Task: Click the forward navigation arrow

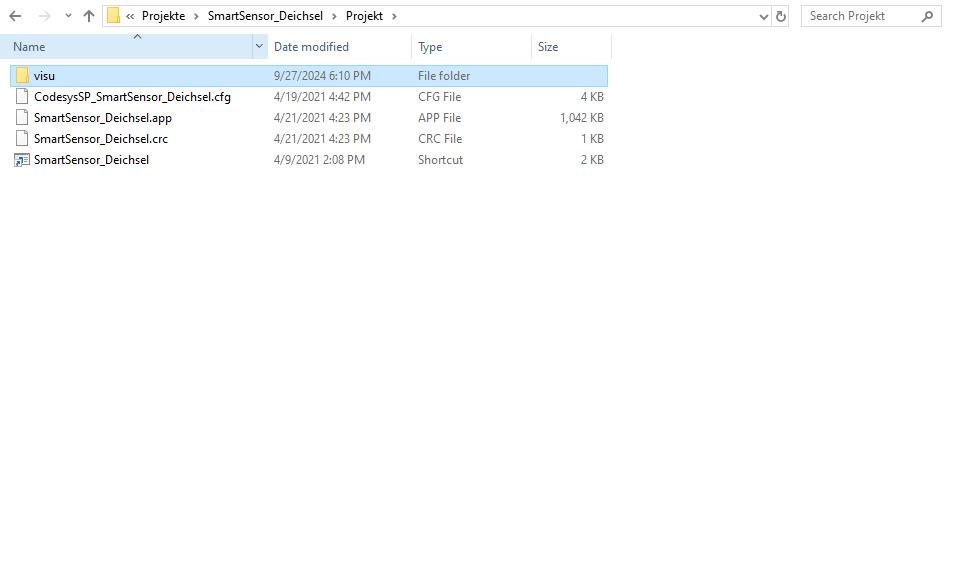Action: click(x=44, y=16)
